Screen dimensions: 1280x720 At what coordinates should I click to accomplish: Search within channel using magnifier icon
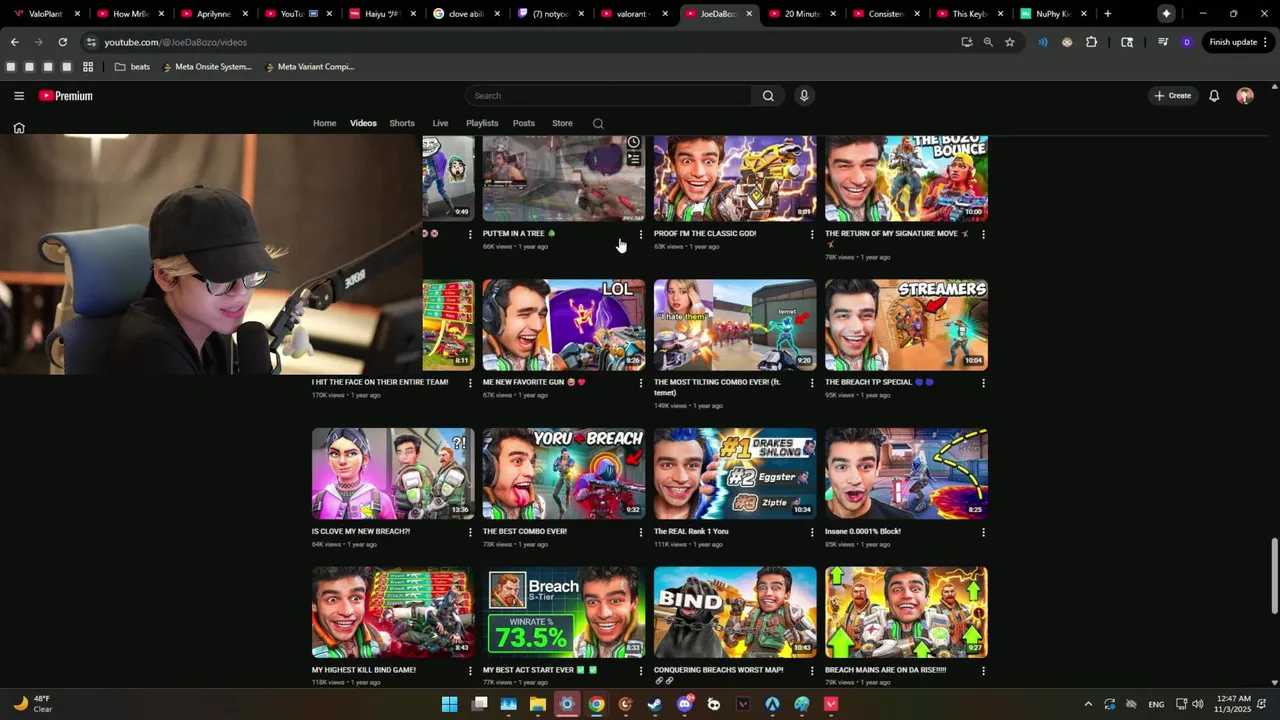[x=598, y=123]
